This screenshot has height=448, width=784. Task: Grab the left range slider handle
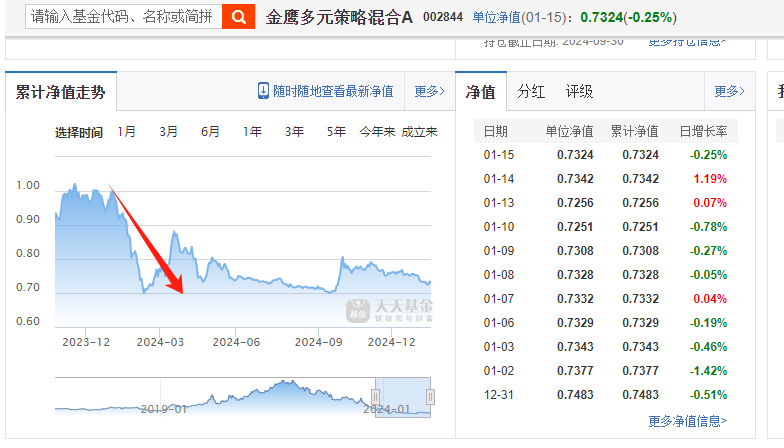(x=376, y=397)
